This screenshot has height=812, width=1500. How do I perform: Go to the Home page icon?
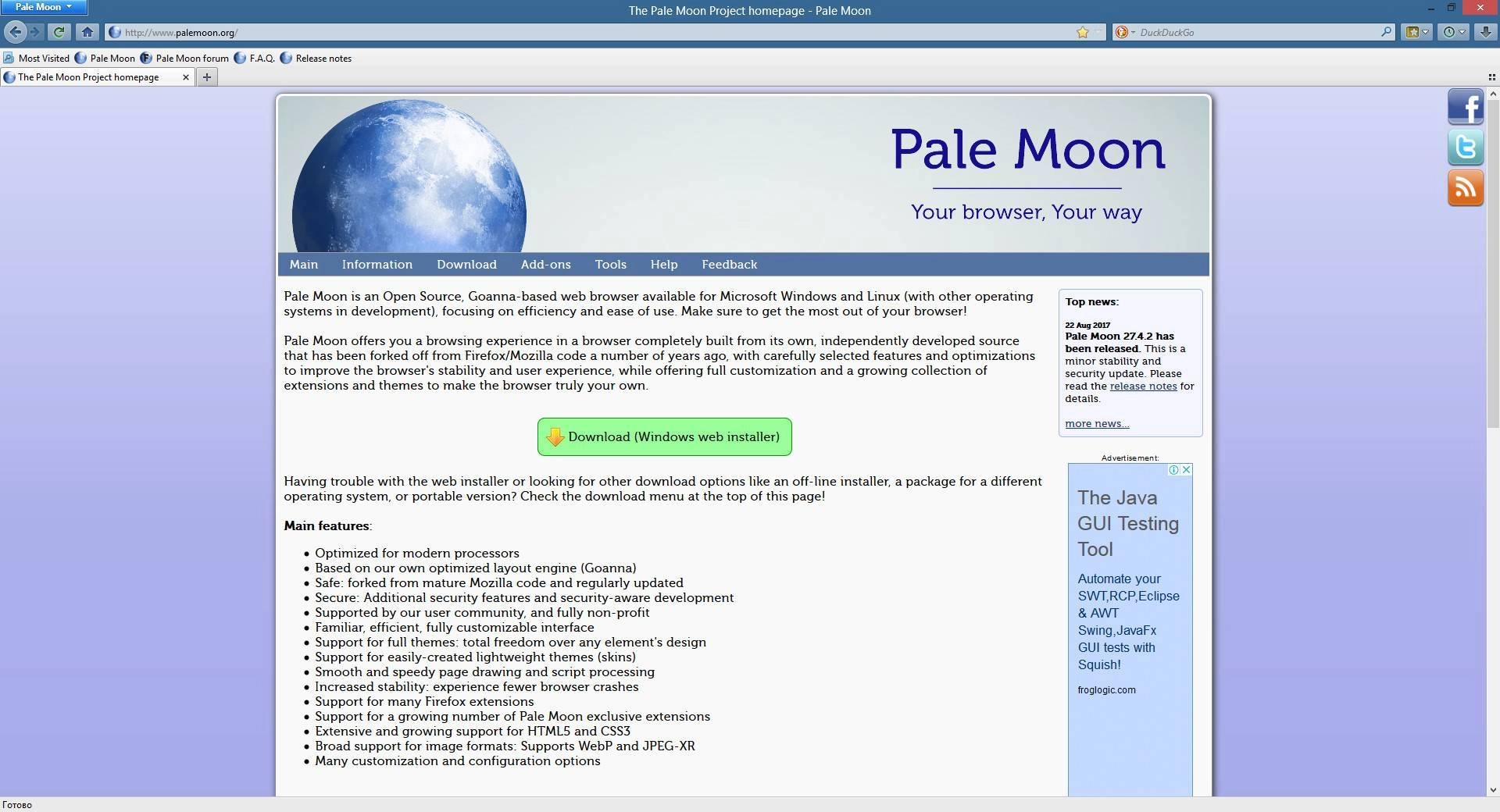click(87, 32)
